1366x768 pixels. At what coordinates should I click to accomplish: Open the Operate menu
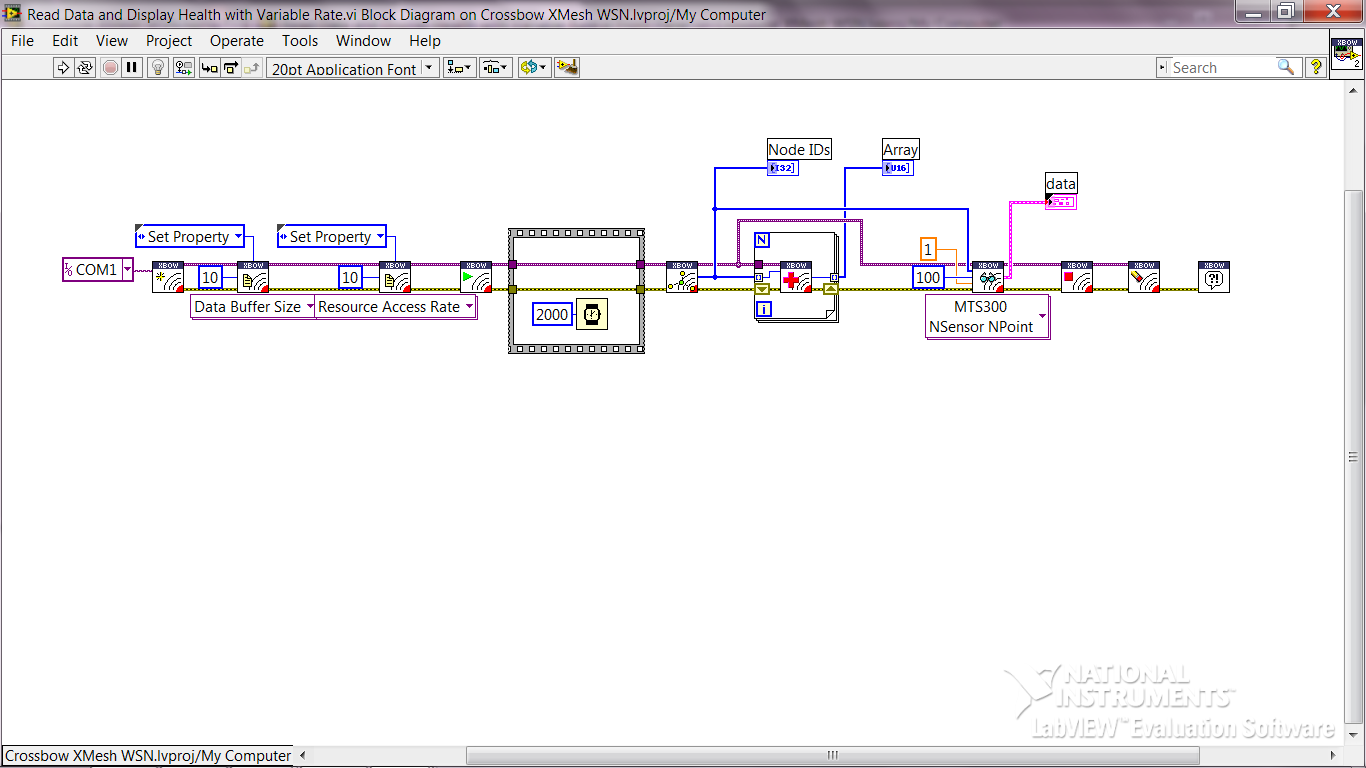(237, 41)
